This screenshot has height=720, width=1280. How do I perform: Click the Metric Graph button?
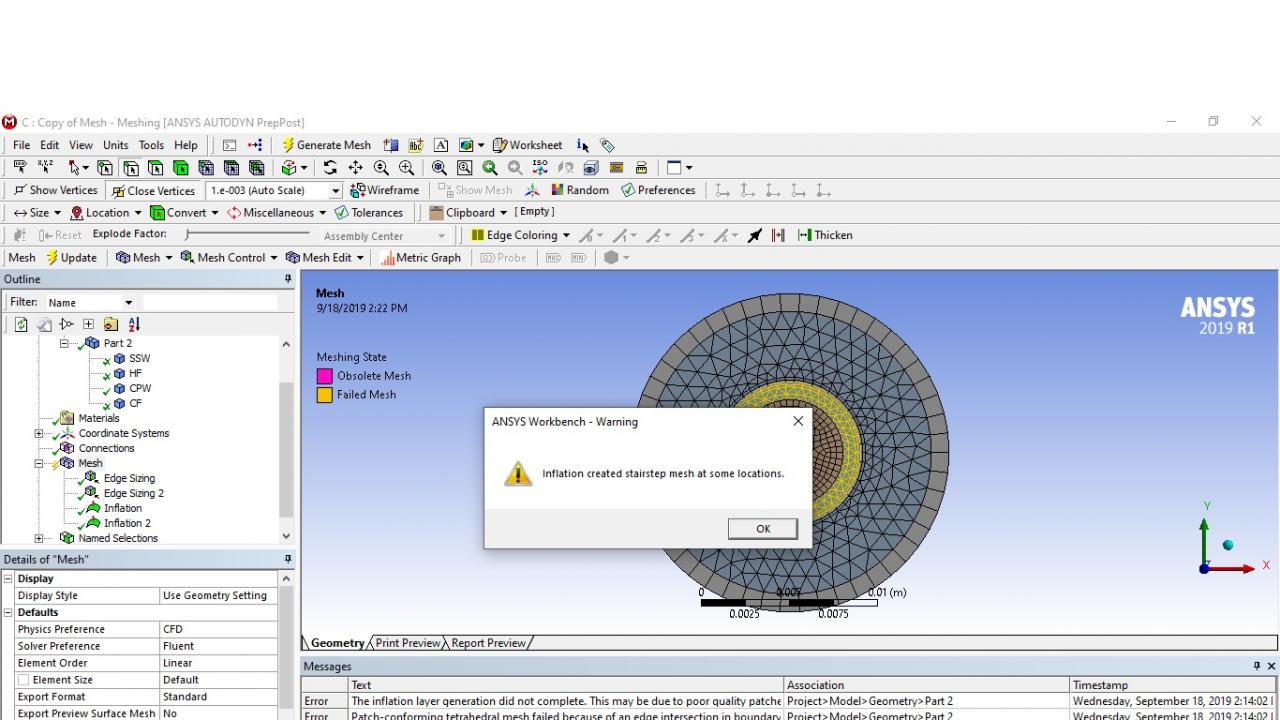click(x=421, y=258)
